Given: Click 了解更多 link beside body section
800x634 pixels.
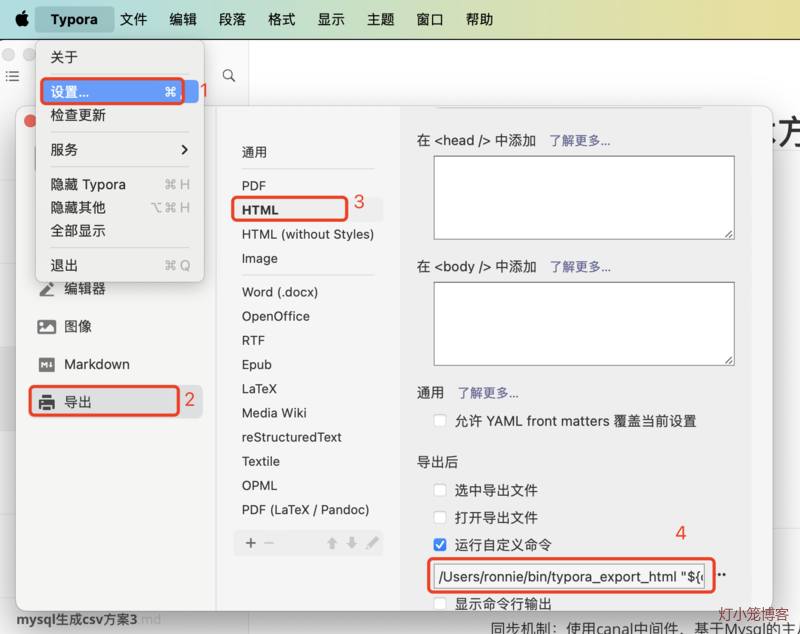Looking at the screenshot, I should coord(580,267).
